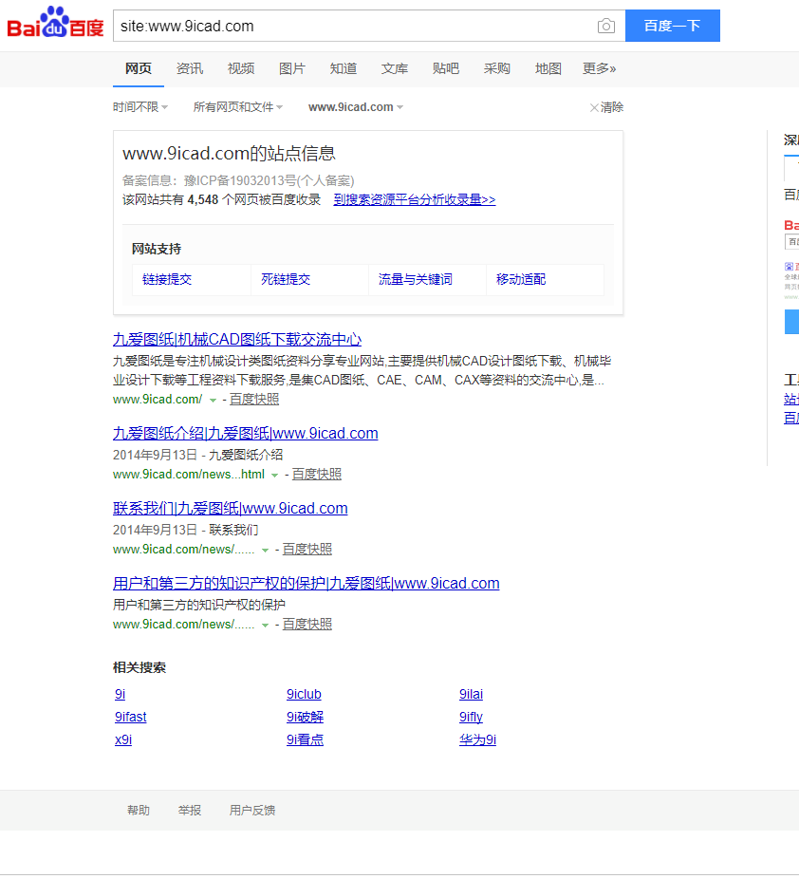Open result 用户和第三方的知识产权的保护

pos(306,584)
